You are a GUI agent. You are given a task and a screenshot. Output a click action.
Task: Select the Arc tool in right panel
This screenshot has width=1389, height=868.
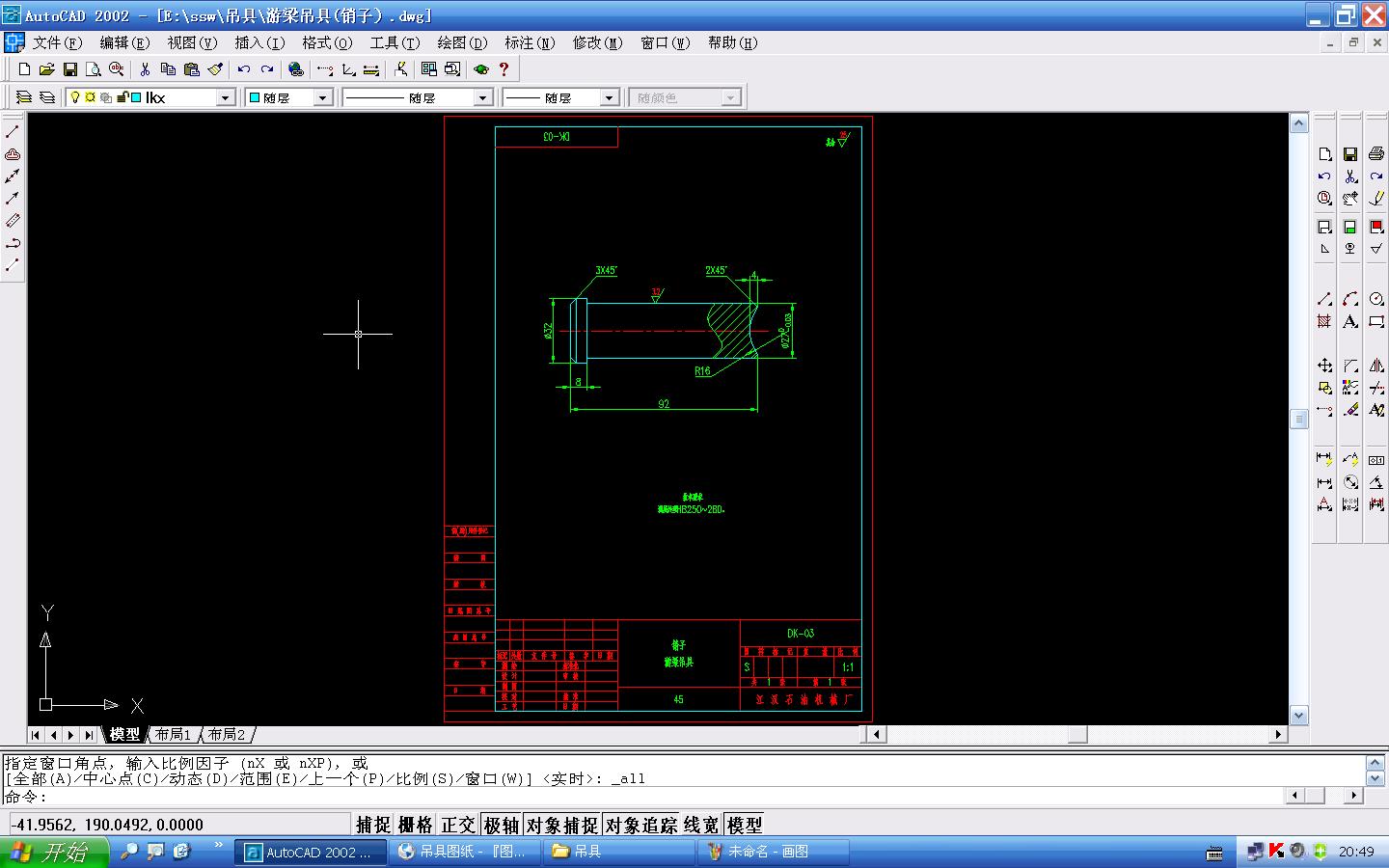(x=1350, y=299)
